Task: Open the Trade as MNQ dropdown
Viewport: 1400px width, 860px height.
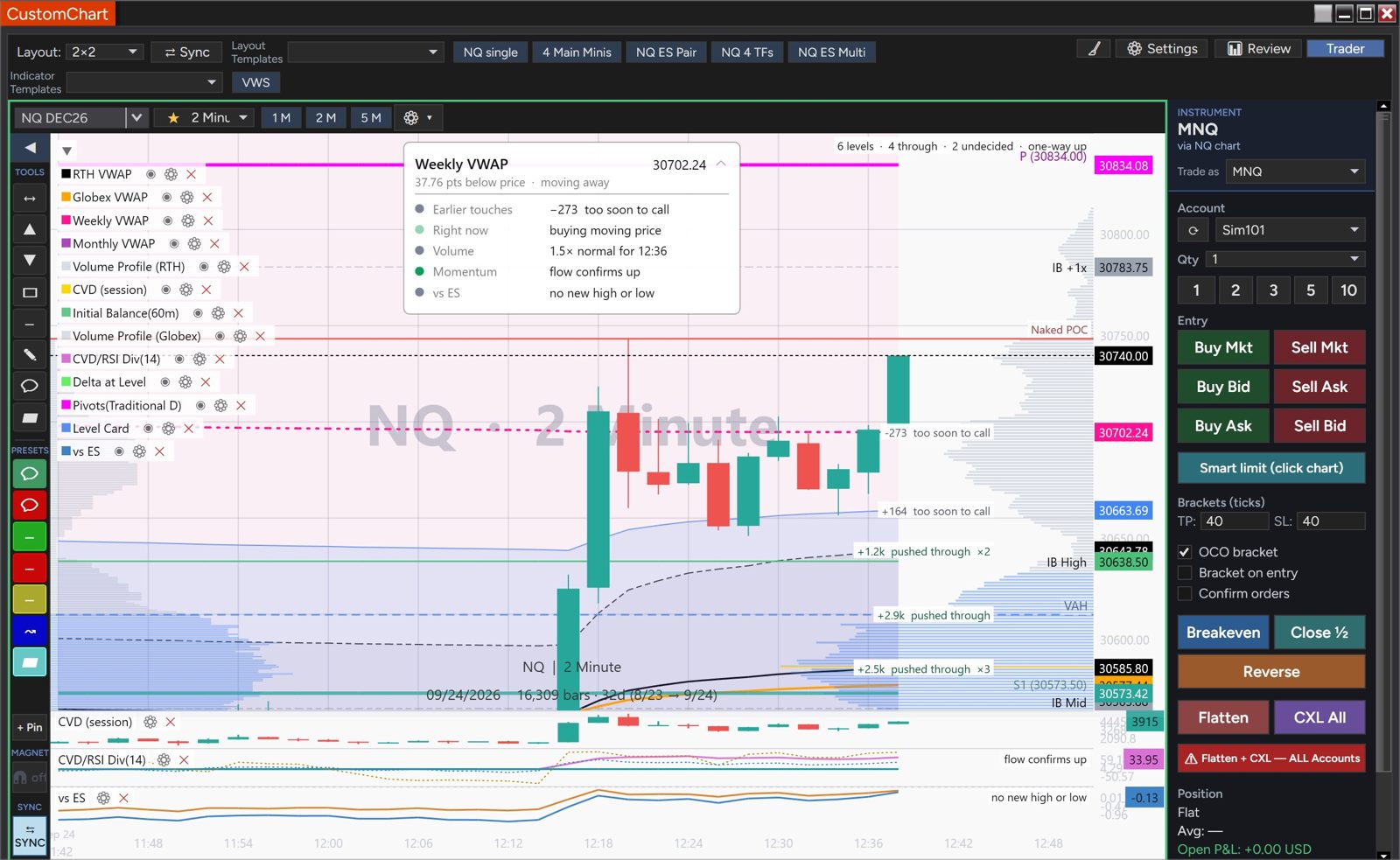Action: pyautogui.click(x=1296, y=171)
